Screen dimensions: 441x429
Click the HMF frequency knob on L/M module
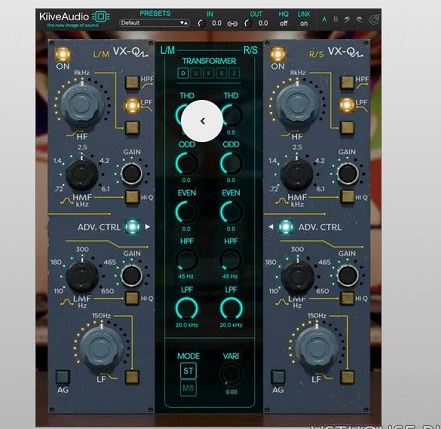(x=82, y=174)
